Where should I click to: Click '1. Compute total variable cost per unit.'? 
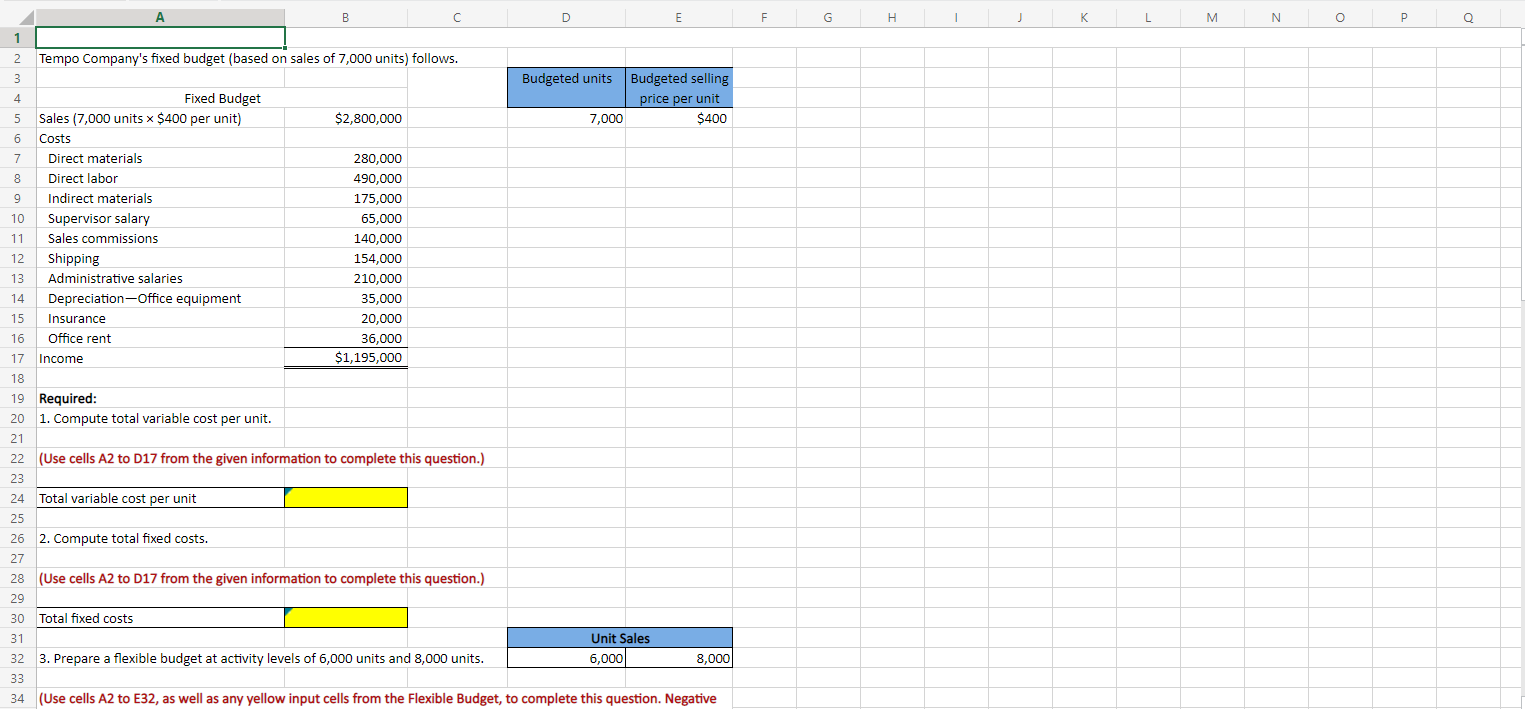pyautogui.click(x=155, y=418)
